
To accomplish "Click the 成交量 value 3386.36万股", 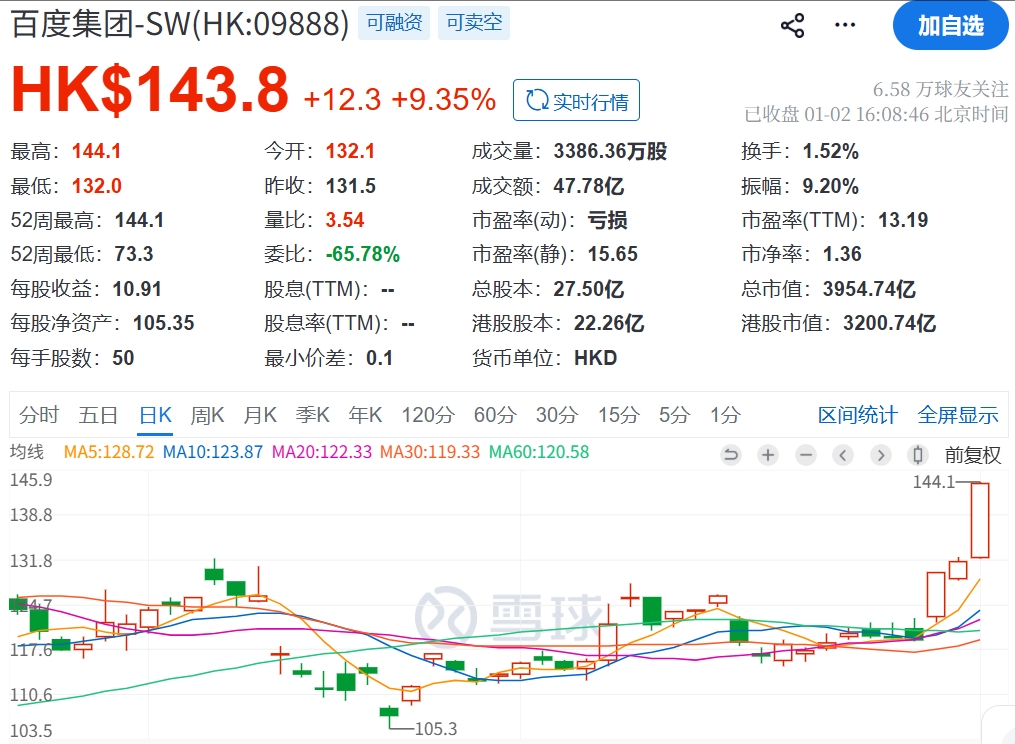I will [610, 151].
